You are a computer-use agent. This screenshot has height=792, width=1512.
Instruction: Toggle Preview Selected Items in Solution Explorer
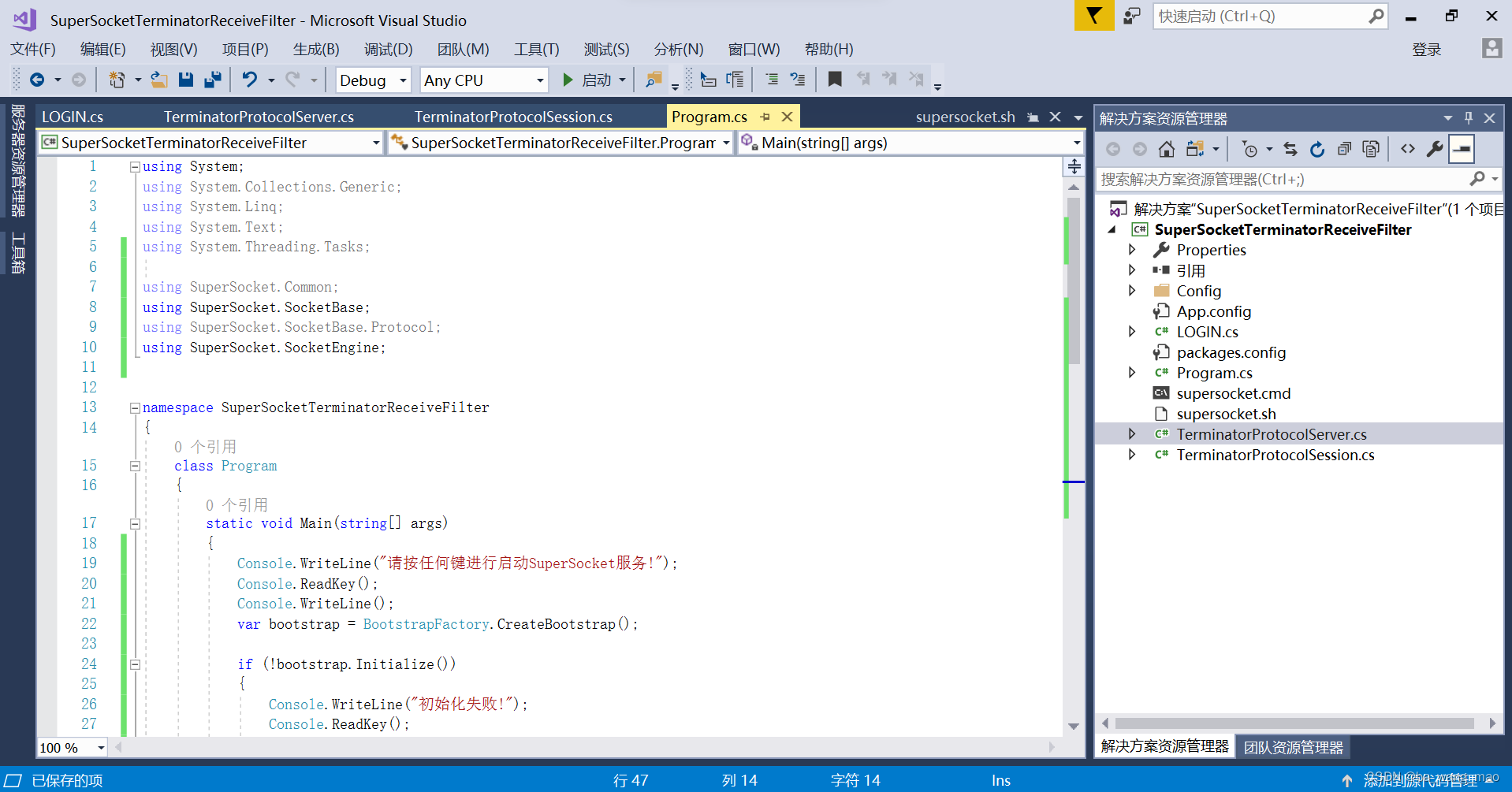(x=1462, y=149)
